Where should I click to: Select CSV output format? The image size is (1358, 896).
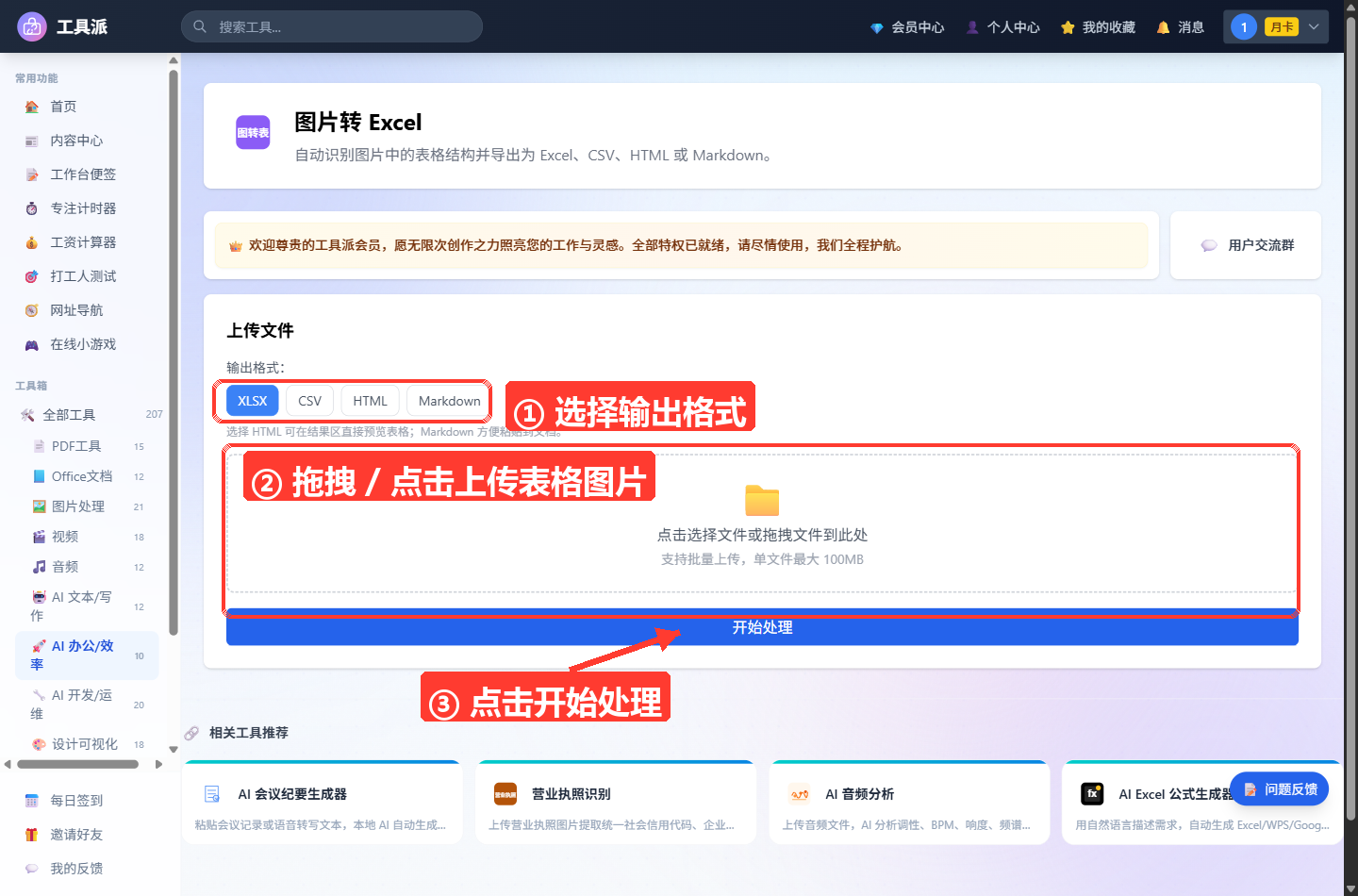point(309,401)
